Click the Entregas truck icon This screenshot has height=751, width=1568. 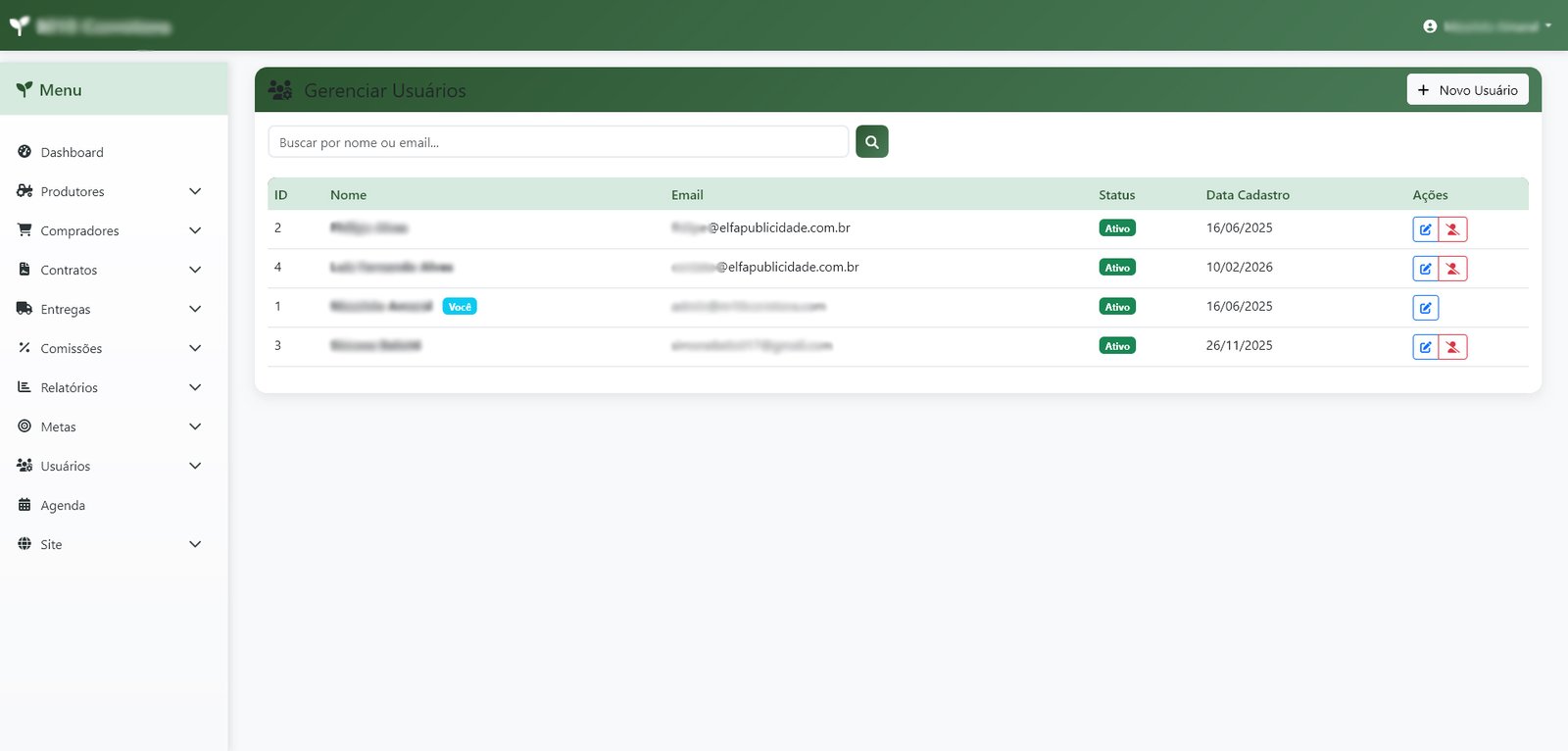click(24, 308)
